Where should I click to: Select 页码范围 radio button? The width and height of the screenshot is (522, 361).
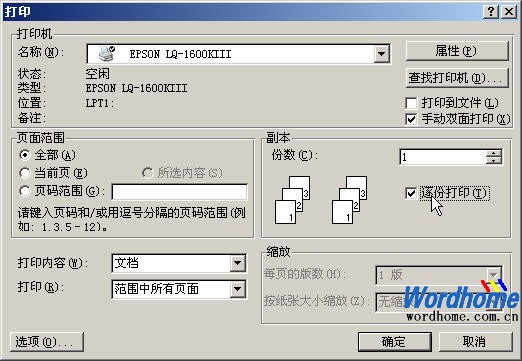[x=25, y=191]
